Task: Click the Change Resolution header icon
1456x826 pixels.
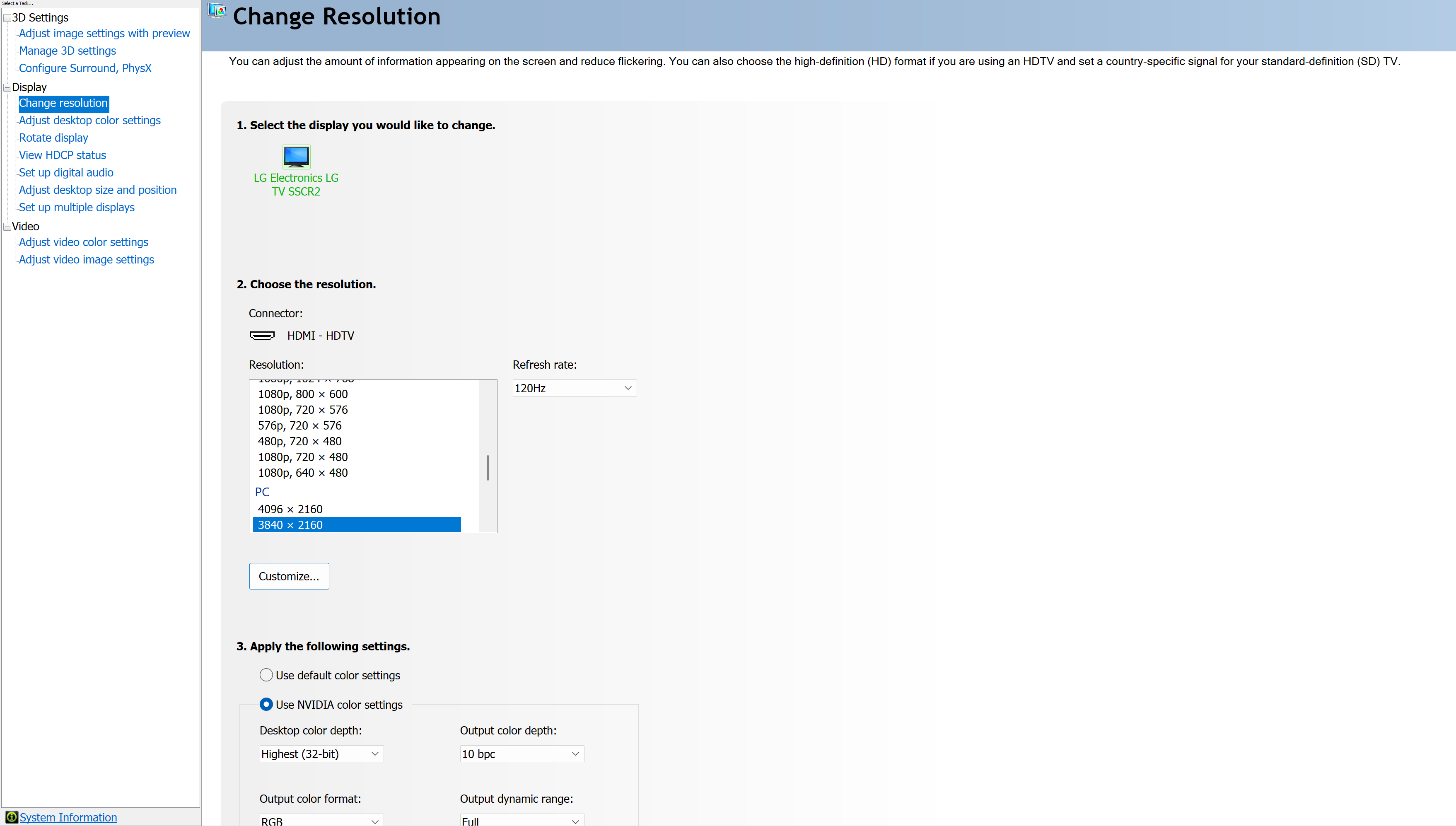Action: 217,11
